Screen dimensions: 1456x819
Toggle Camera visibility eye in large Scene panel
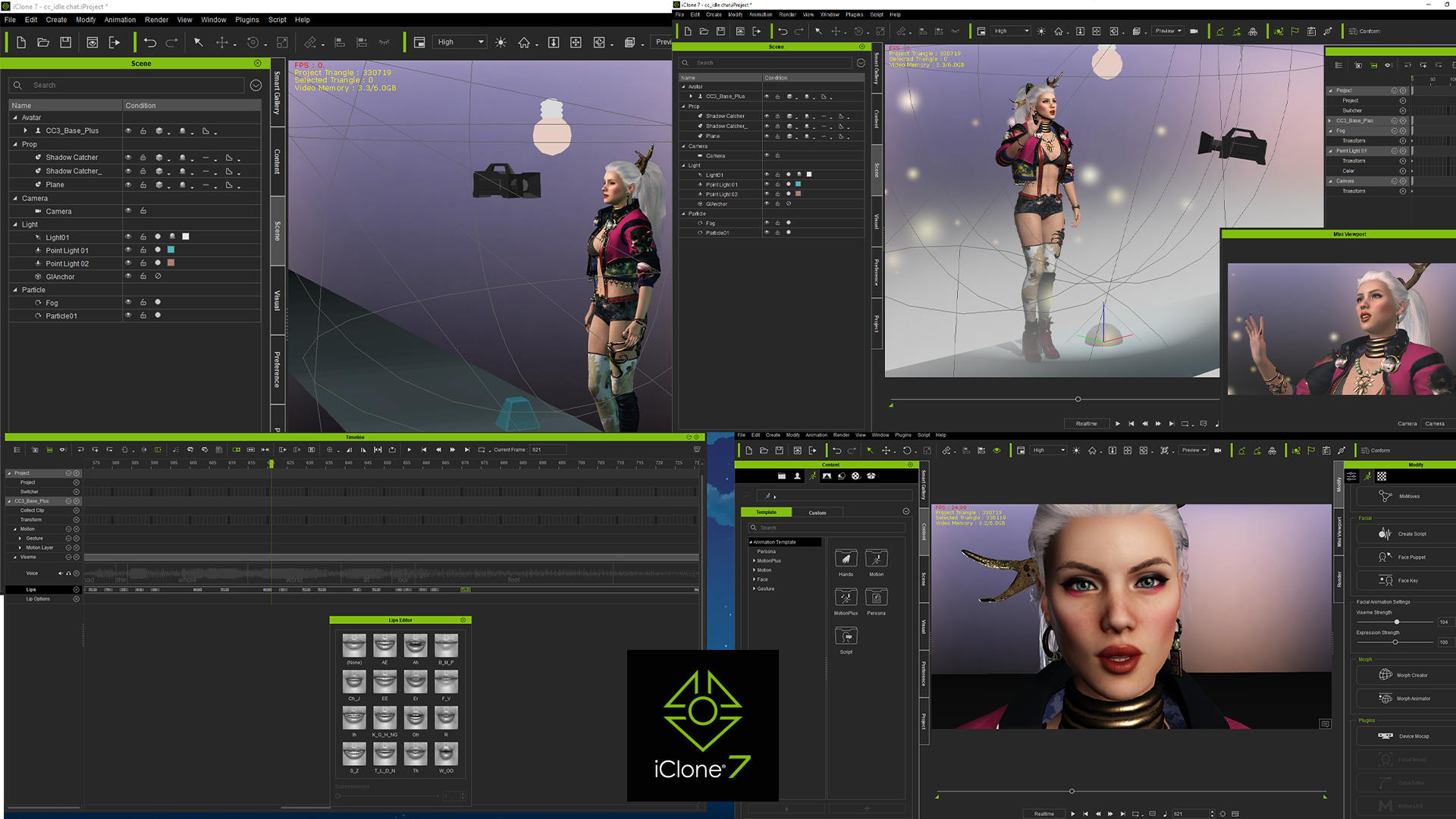(x=128, y=211)
